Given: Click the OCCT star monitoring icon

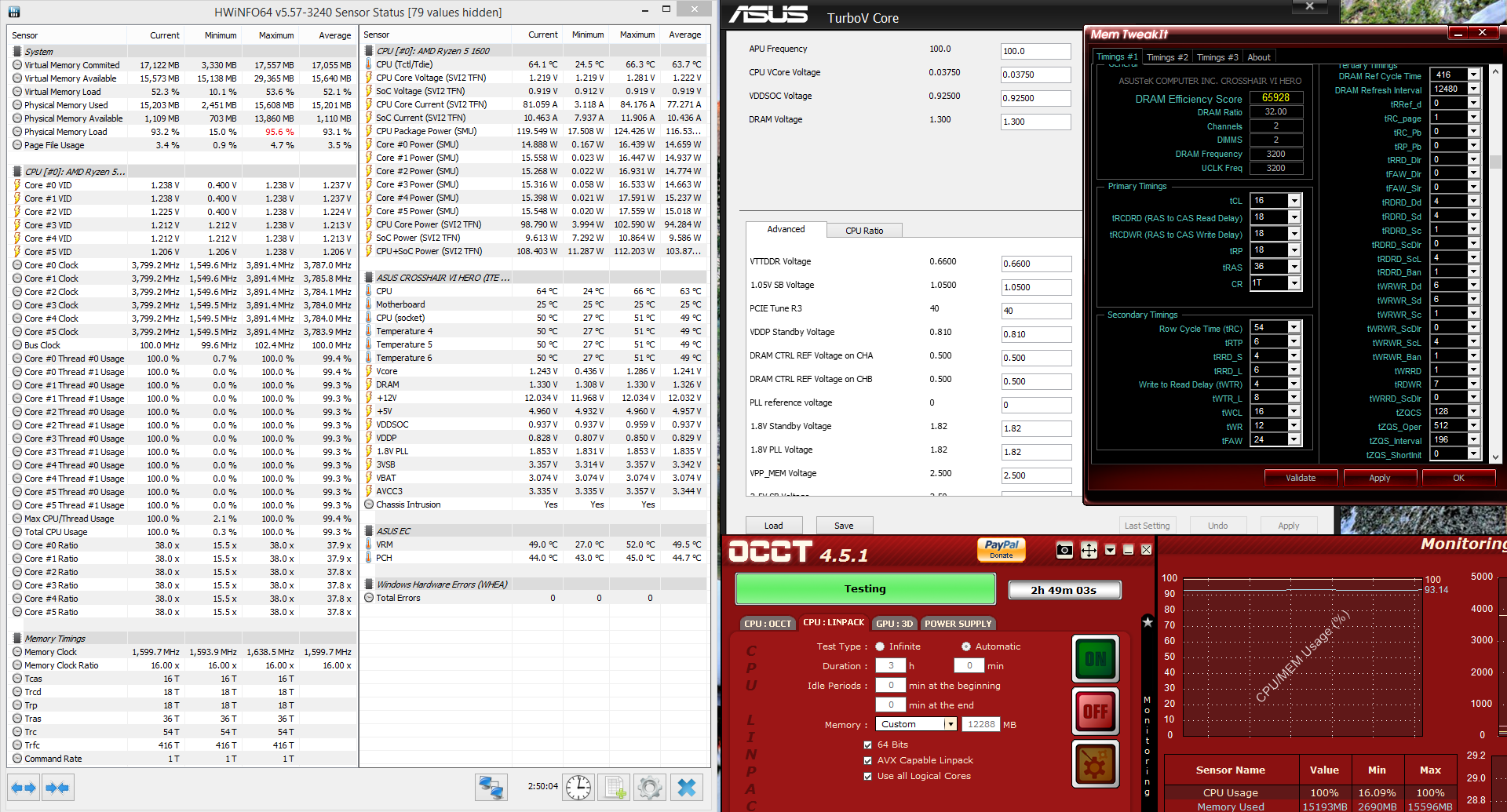Looking at the screenshot, I should (1148, 622).
